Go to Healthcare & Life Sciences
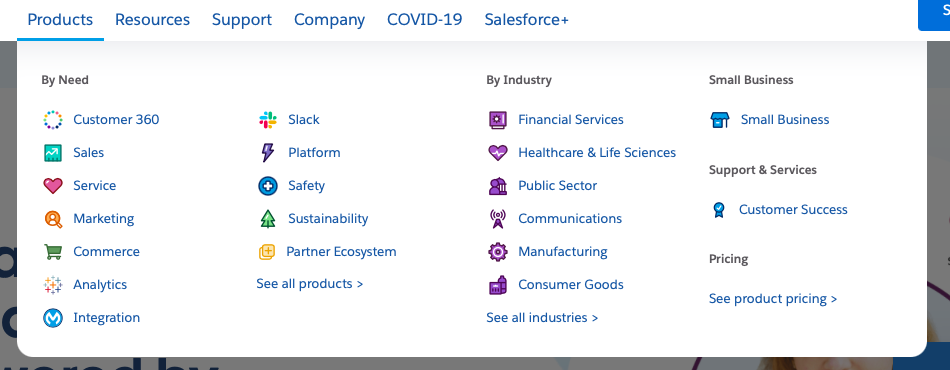This screenshot has width=950, height=370. 597,153
